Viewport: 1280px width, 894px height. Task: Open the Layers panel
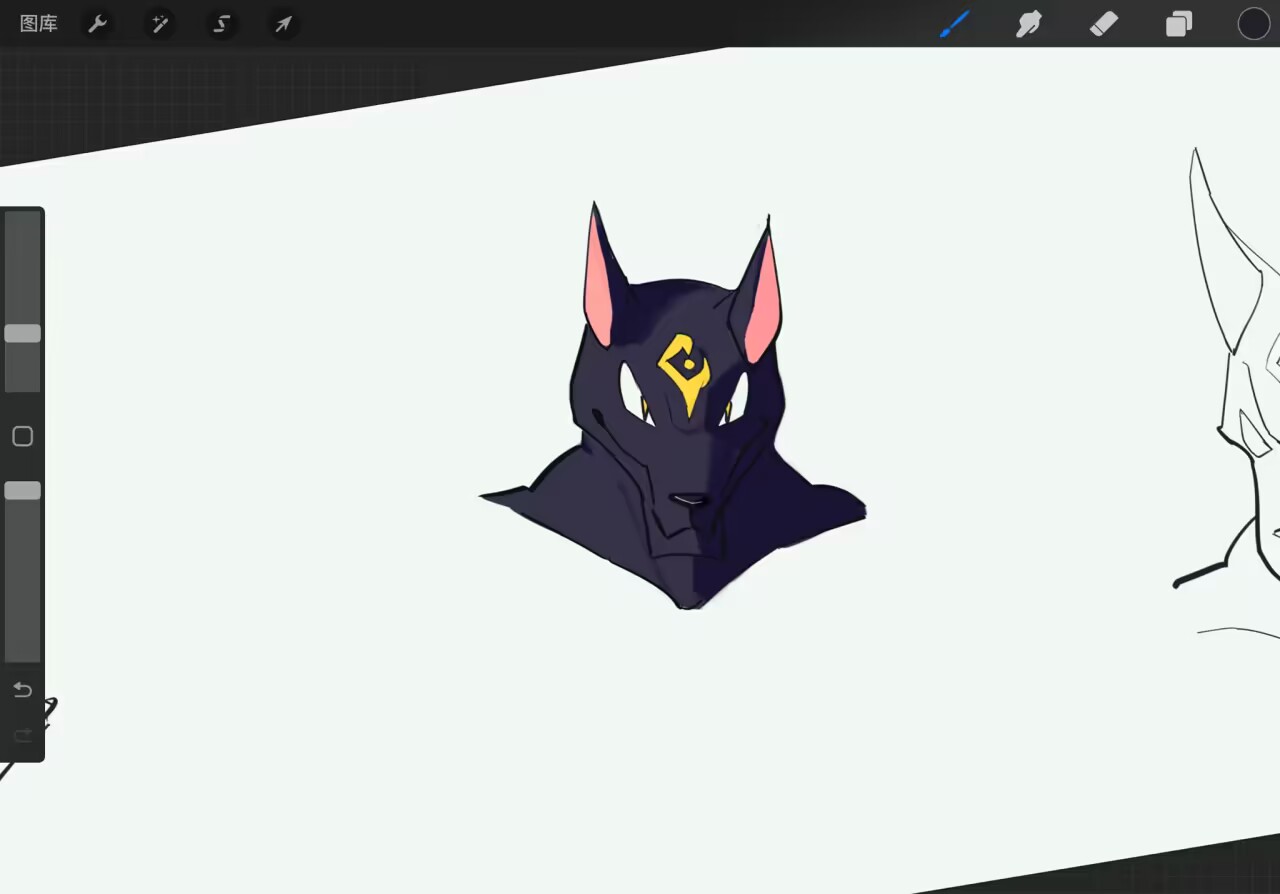pos(1179,24)
